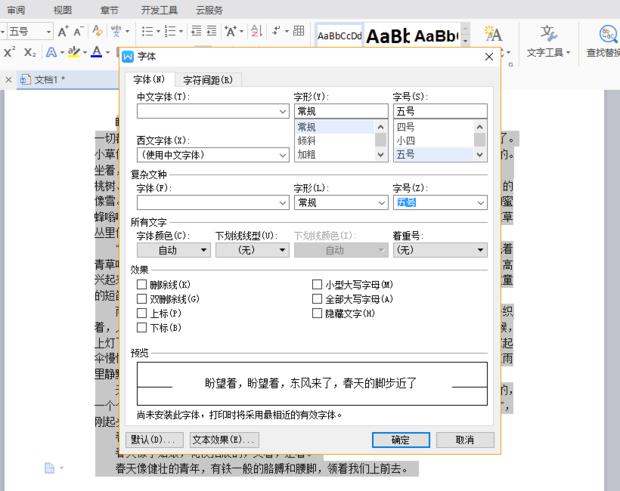620x491 pixels.
Task: Select 四号 in the font size list
Action: coord(433,127)
